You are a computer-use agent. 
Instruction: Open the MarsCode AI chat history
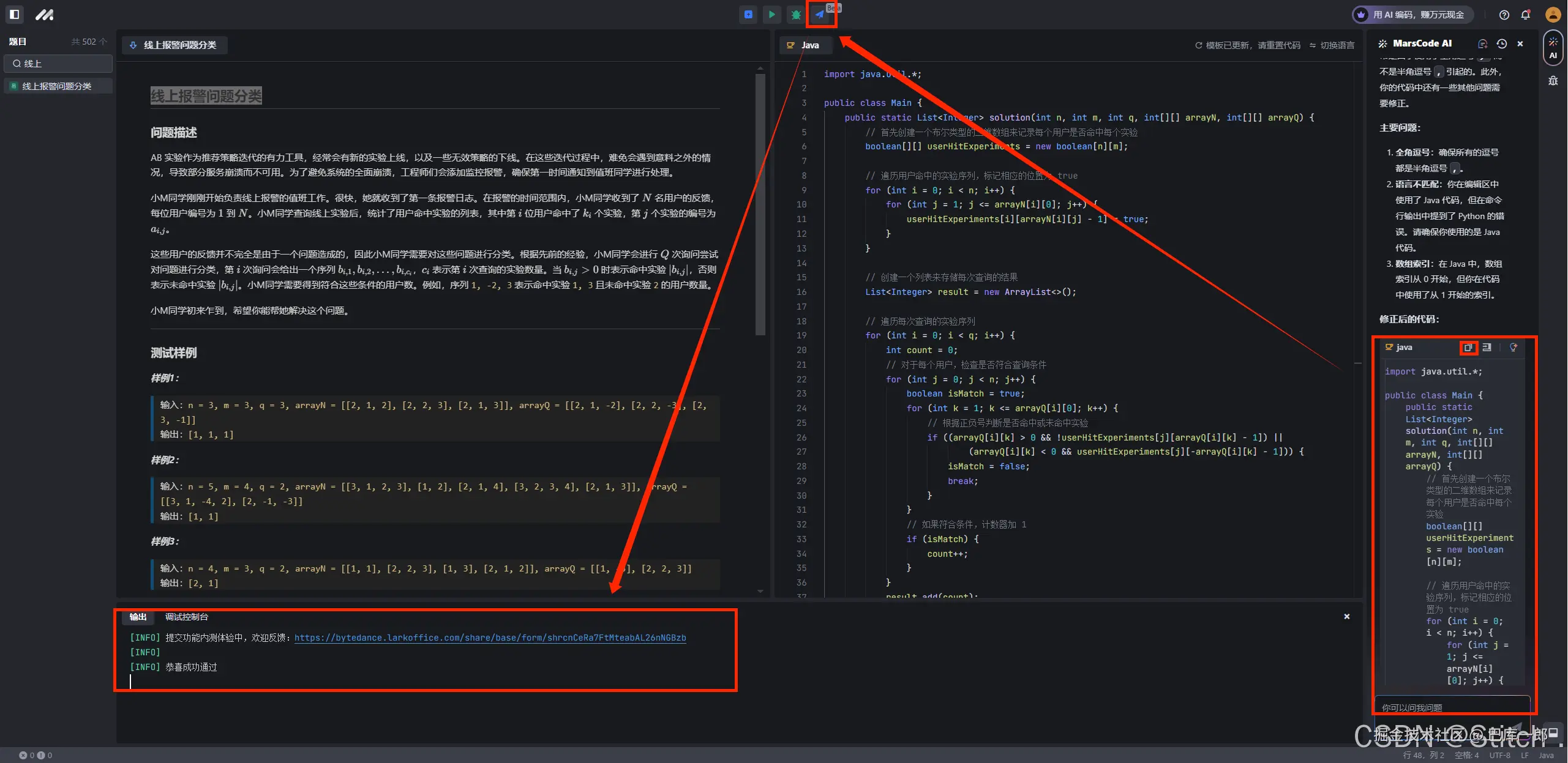(1501, 44)
